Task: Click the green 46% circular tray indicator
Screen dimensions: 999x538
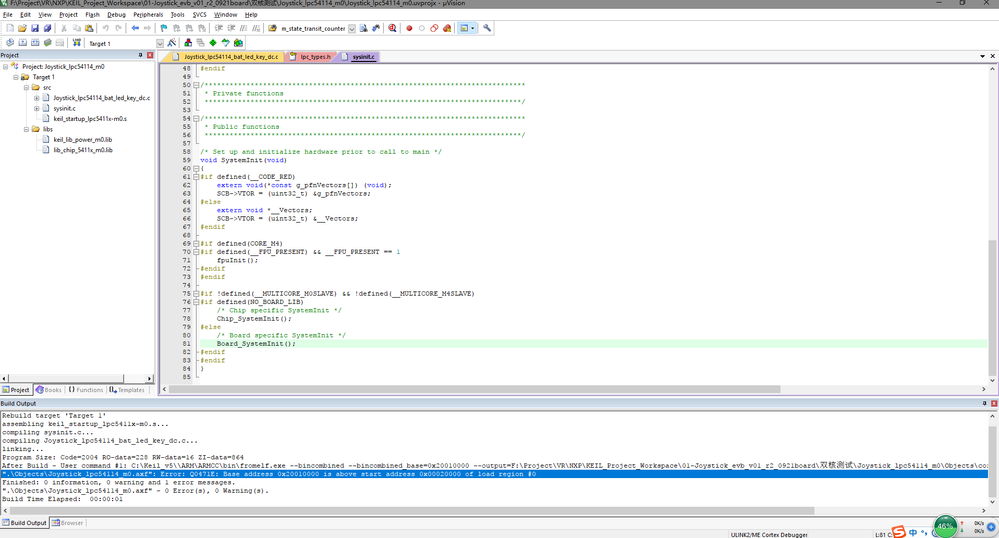Action: [945, 527]
